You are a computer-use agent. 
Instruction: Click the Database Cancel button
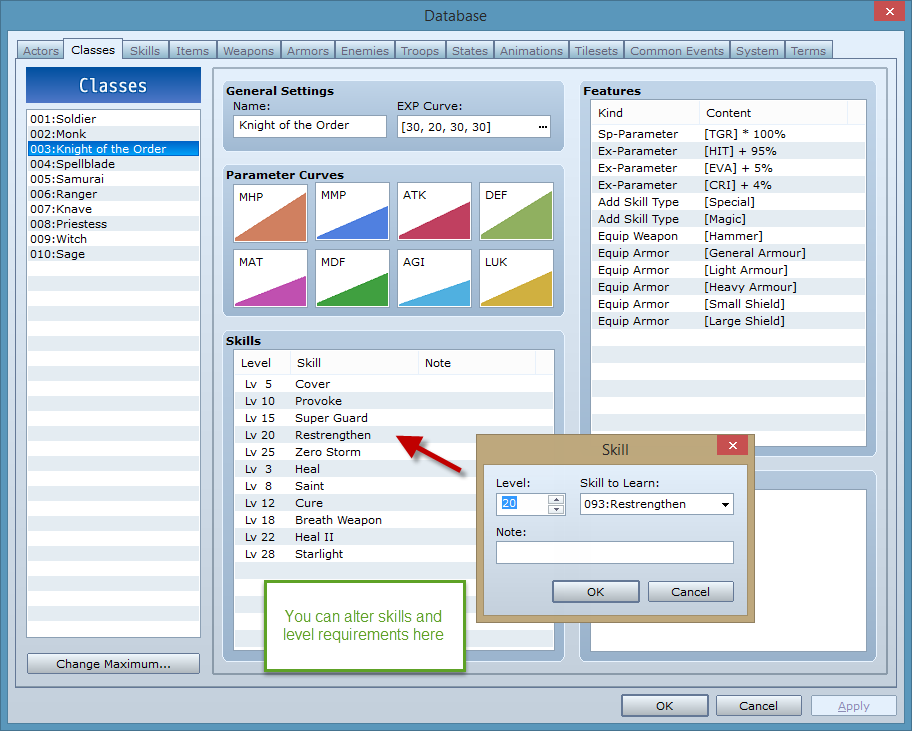[x=758, y=706]
